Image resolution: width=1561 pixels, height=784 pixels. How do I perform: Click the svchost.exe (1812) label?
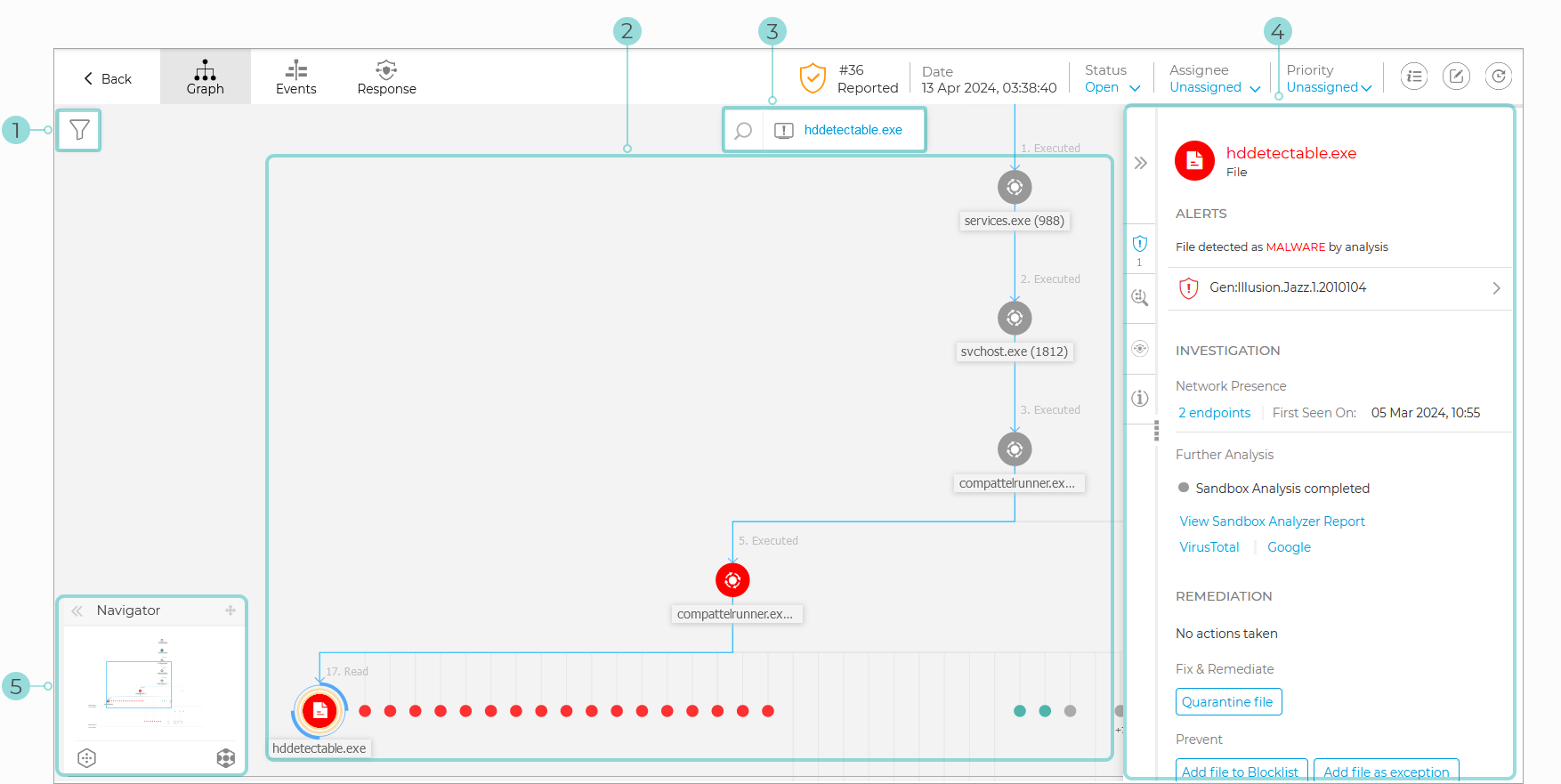pos(1015,352)
